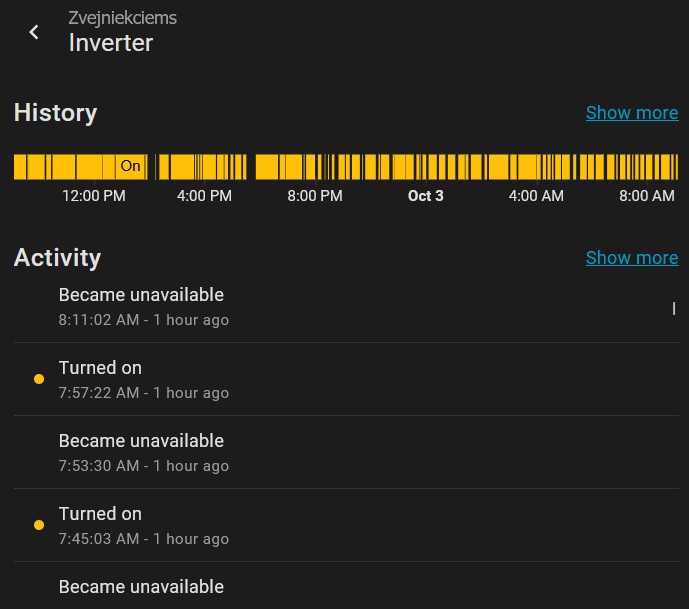The width and height of the screenshot is (689, 609).
Task: Go back using the arrow icon
Action: point(34,32)
